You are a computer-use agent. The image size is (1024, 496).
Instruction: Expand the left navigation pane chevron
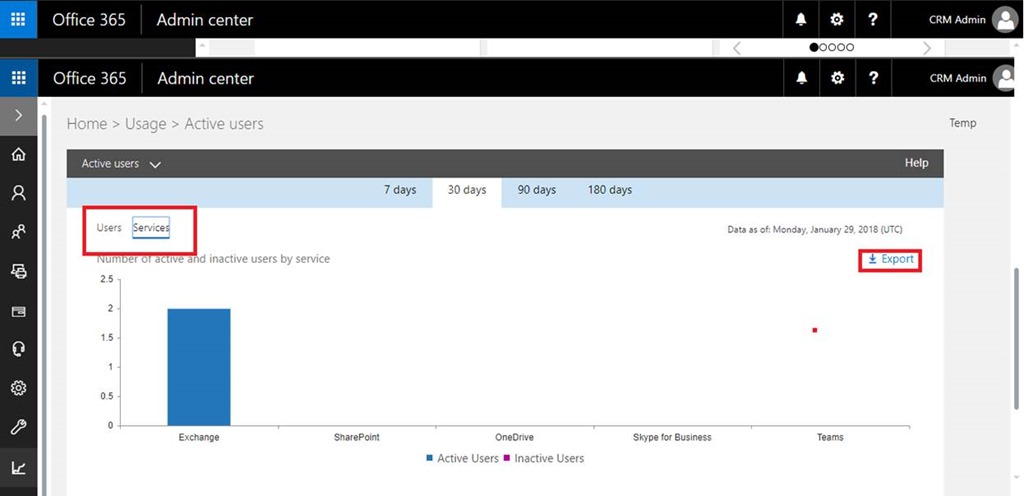tap(18, 116)
